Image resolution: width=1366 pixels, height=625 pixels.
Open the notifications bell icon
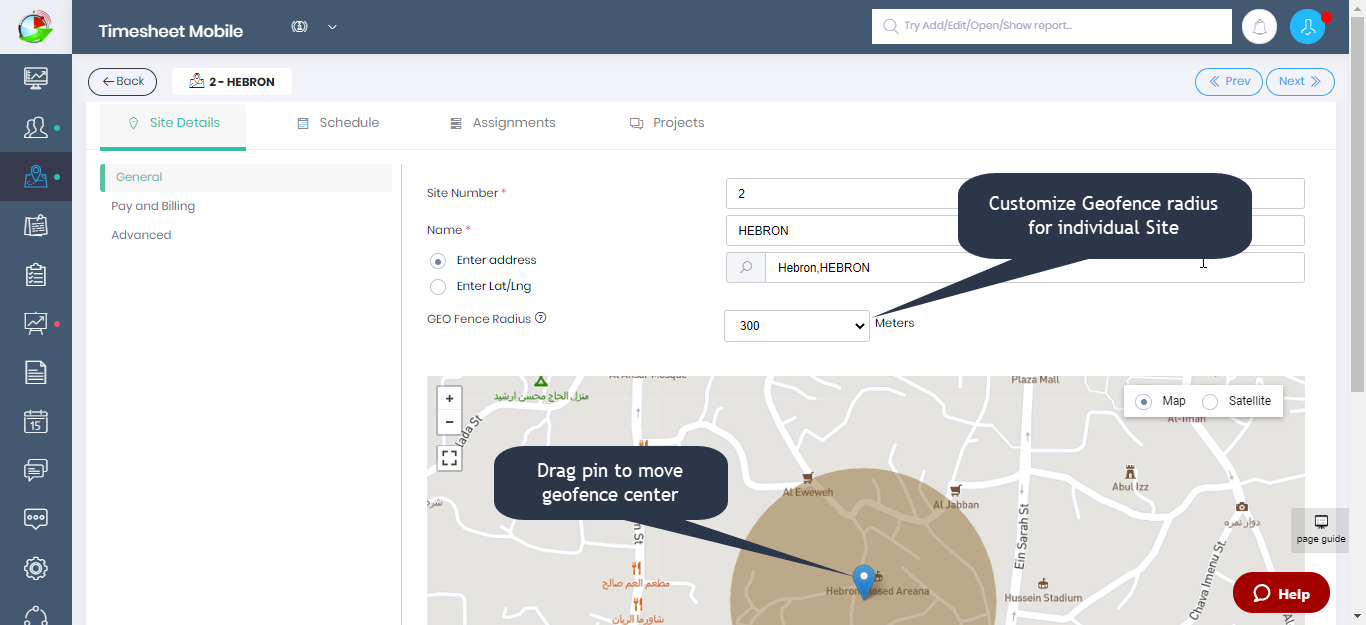click(1259, 27)
